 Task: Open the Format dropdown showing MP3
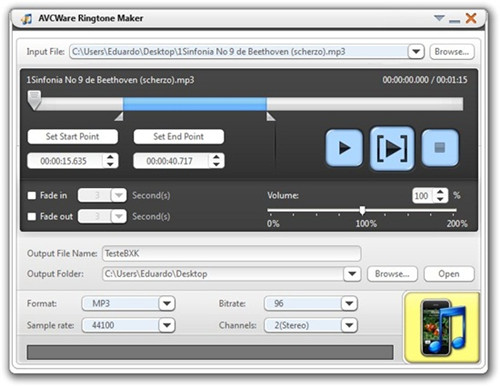167,303
